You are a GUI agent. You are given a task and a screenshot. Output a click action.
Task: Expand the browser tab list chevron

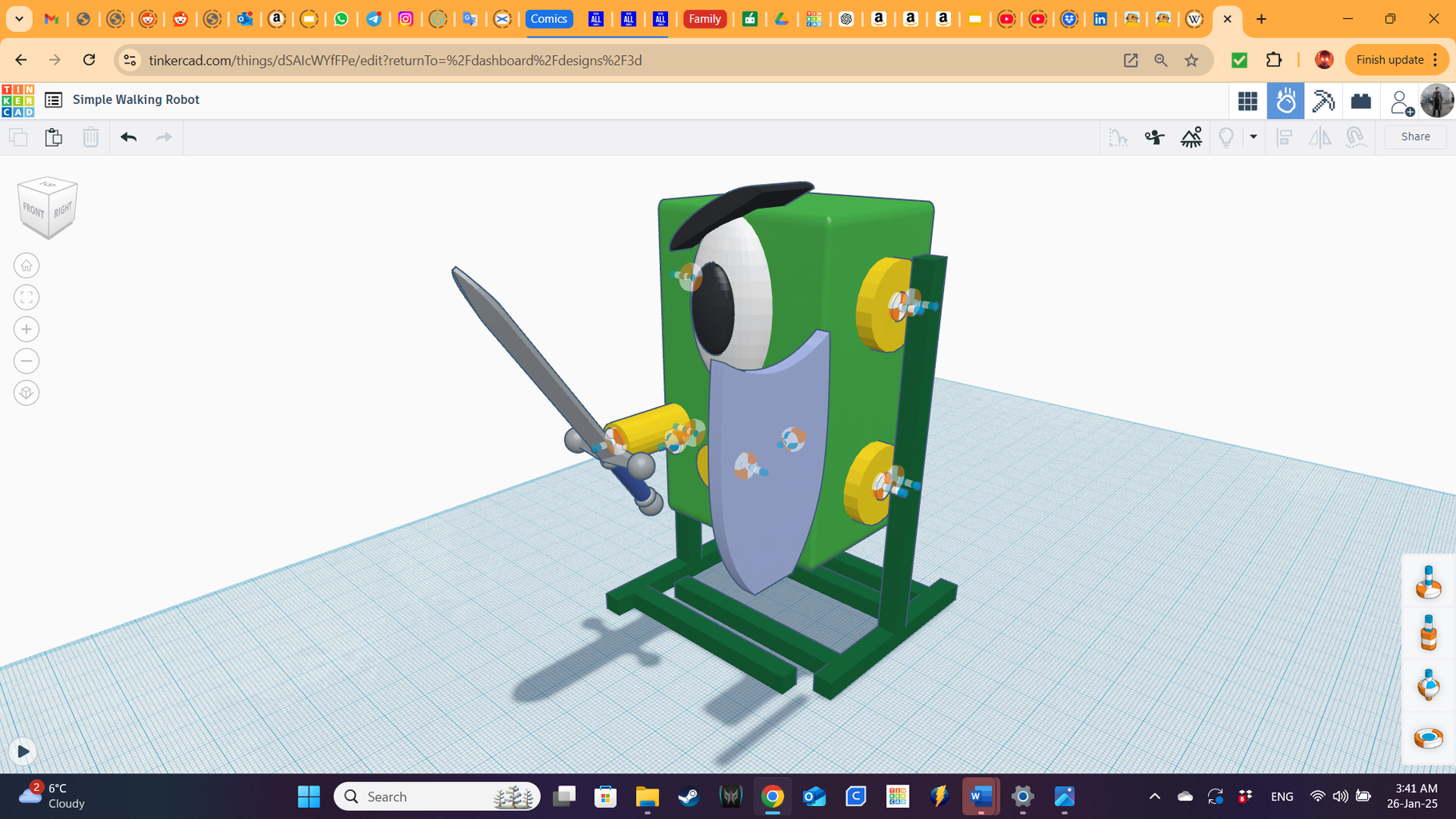point(18,18)
